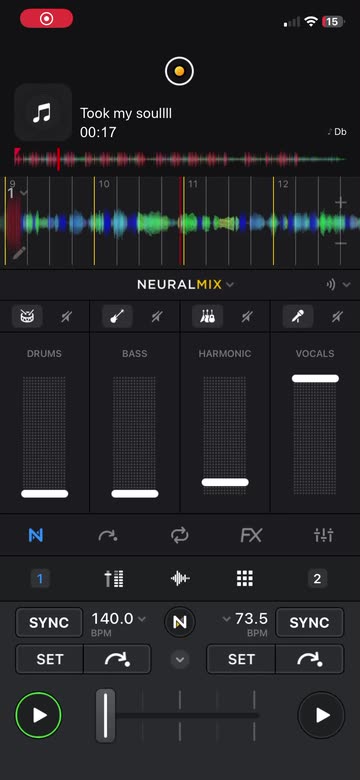Viewport: 360px width, 780px height.
Task: Mute the vocals stem
Action: tap(337, 316)
